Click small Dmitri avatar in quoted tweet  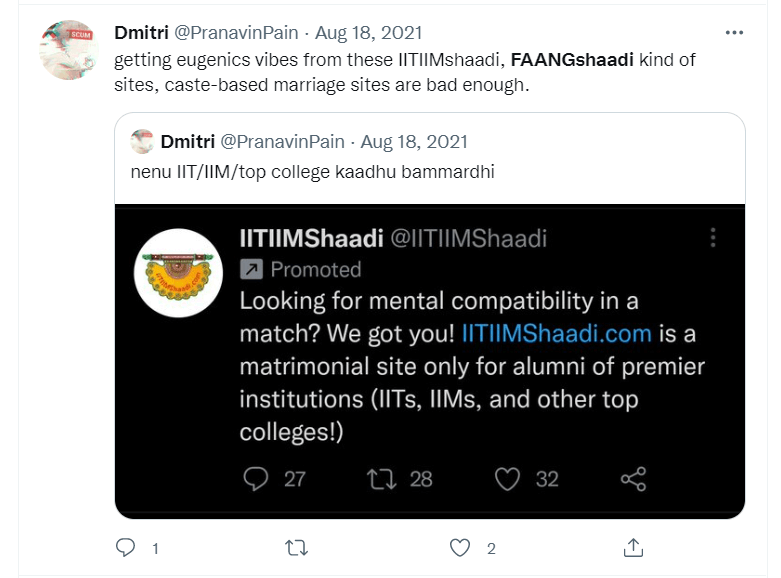point(142,141)
